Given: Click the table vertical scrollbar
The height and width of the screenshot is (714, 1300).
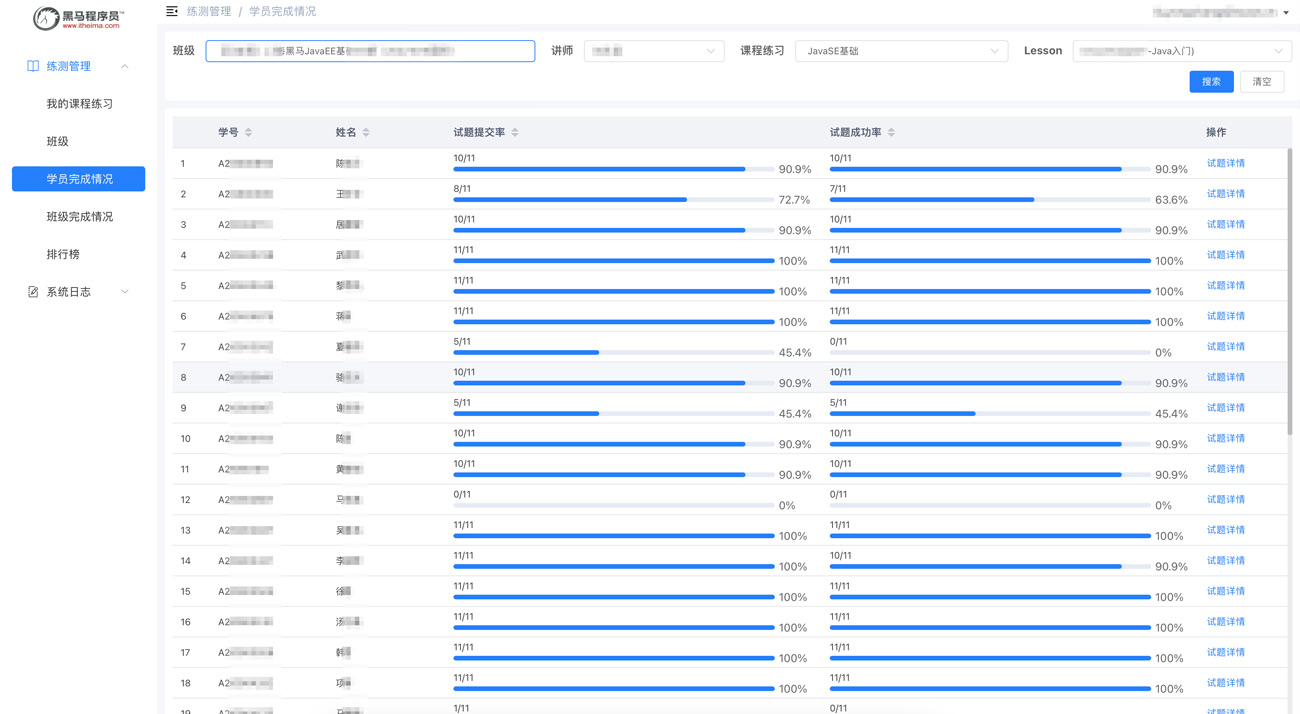Looking at the screenshot, I should (x=1290, y=291).
